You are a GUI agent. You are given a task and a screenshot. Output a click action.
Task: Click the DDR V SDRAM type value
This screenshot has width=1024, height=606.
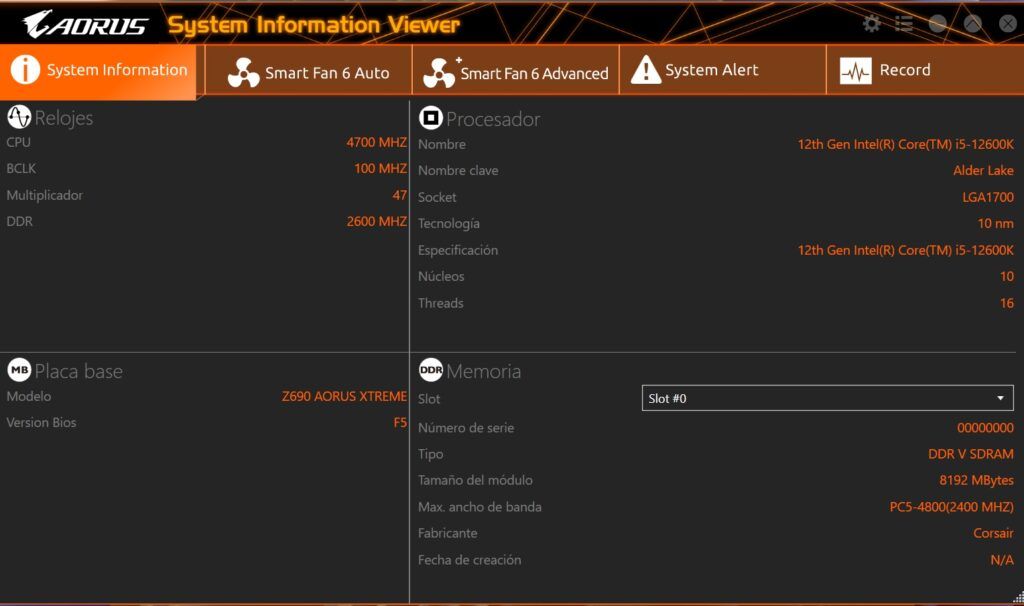point(970,454)
